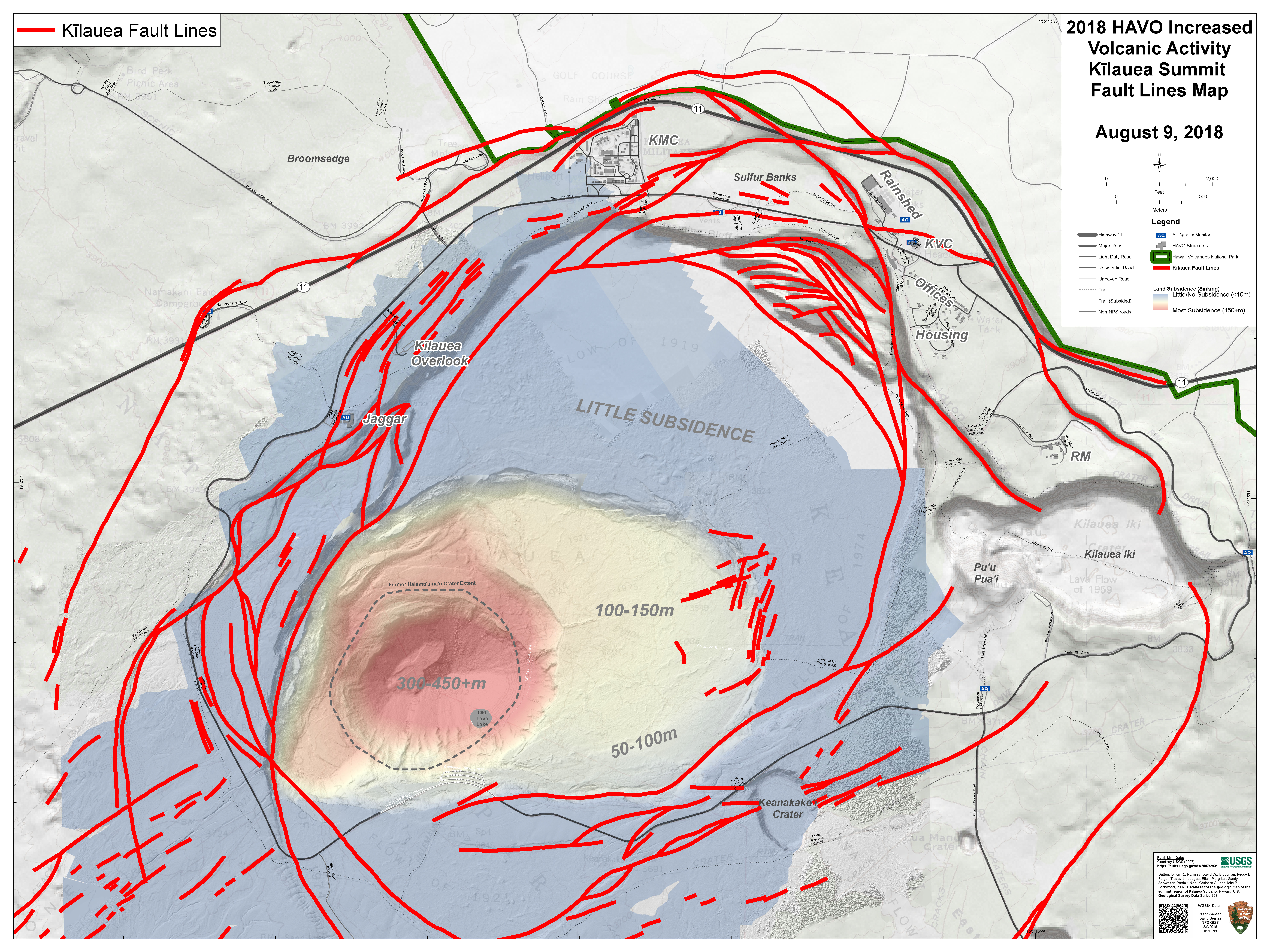Click the AQ monitor marker left of KVC
Image resolution: width=1270 pixels, height=952 pixels.
point(912,243)
